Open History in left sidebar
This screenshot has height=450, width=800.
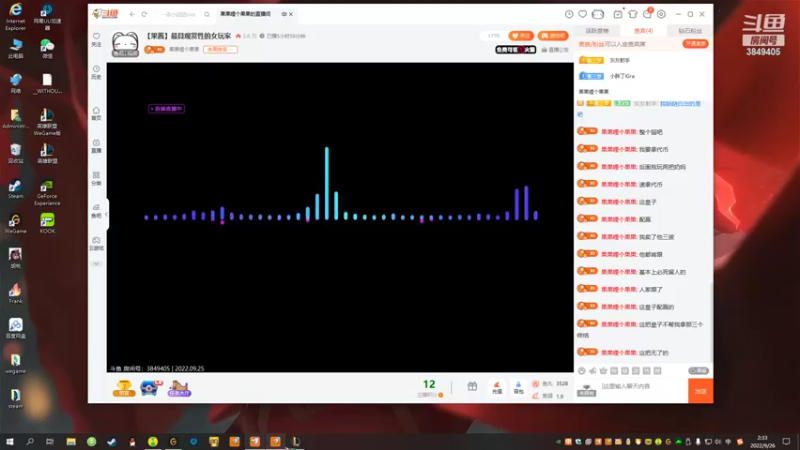96,72
